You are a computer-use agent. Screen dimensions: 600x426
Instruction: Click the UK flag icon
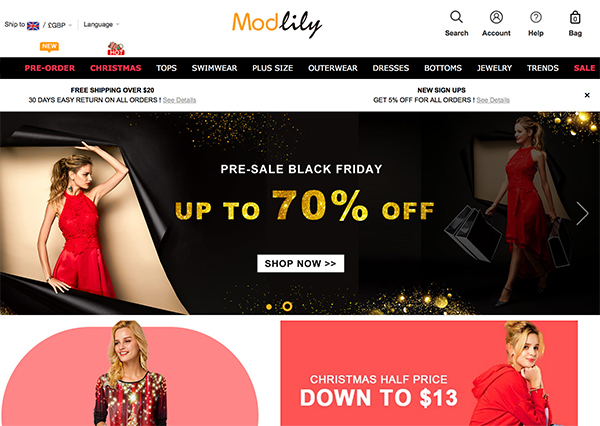tap(33, 26)
